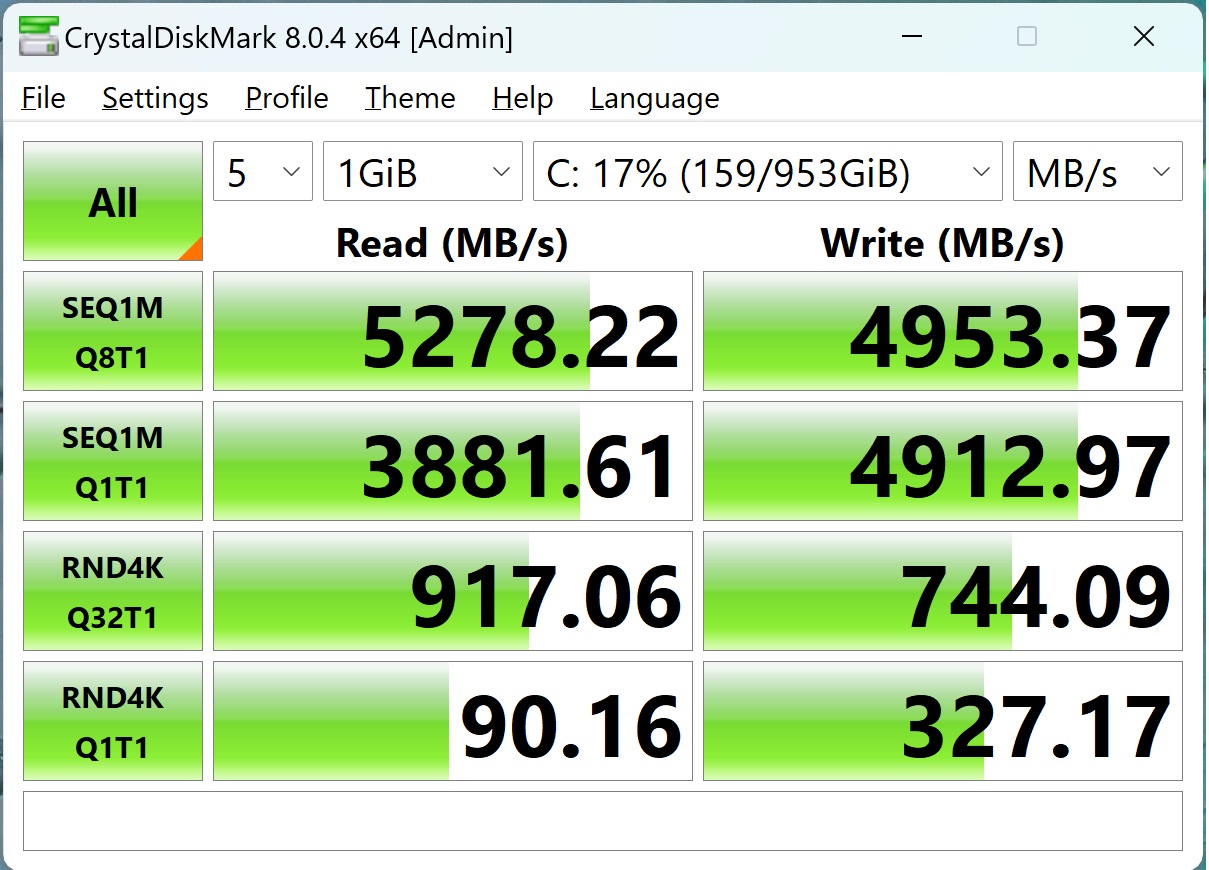
Task: Run all benchmarks with All button
Action: point(113,201)
